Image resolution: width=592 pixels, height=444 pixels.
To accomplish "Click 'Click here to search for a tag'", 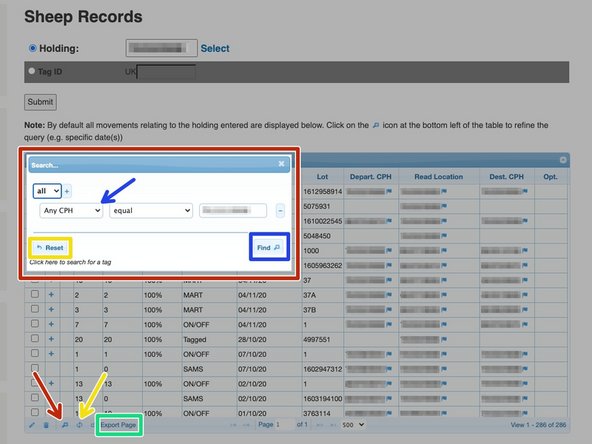I will (70, 262).
